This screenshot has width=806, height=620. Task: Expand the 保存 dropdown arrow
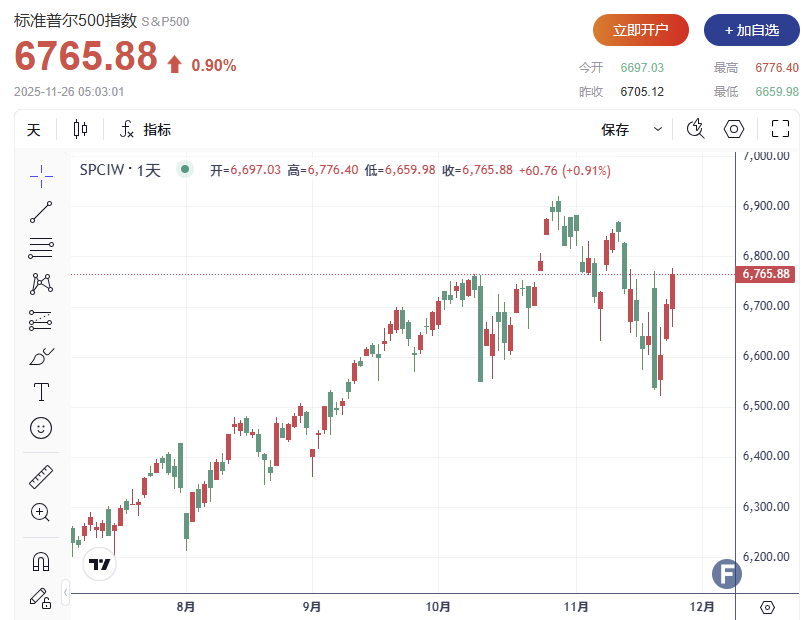[x=658, y=129]
